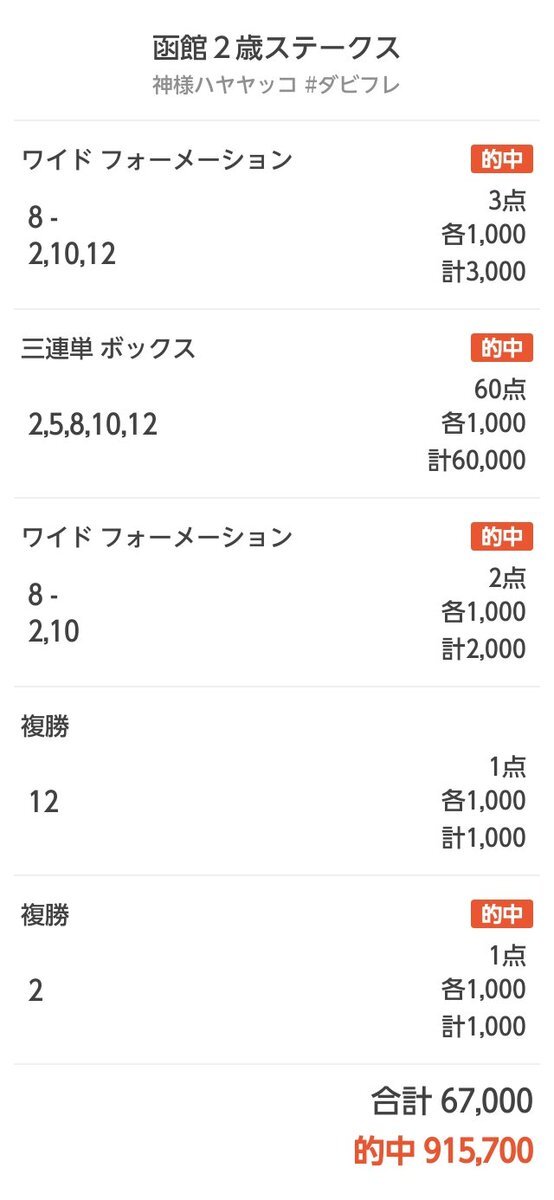Tap the 神様ハヤヤッコ name in subtitle

pyautogui.click(x=225, y=85)
